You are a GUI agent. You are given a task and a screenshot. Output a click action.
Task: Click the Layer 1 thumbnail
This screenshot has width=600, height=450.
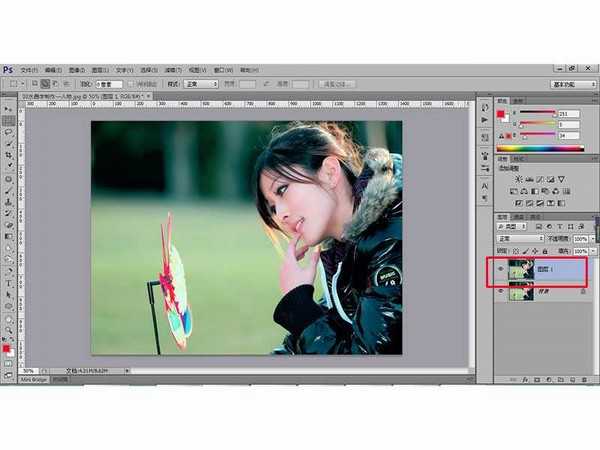click(x=520, y=269)
